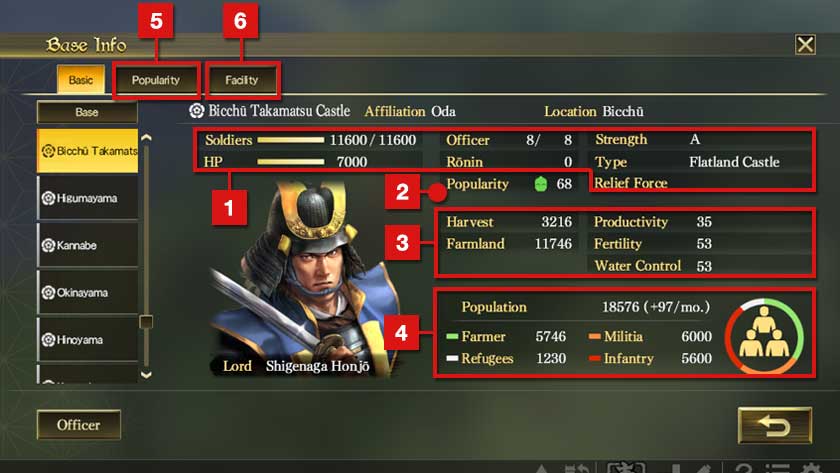Click the crest icon beside Okinayama
Image resolution: width=840 pixels, height=473 pixels.
click(48, 292)
